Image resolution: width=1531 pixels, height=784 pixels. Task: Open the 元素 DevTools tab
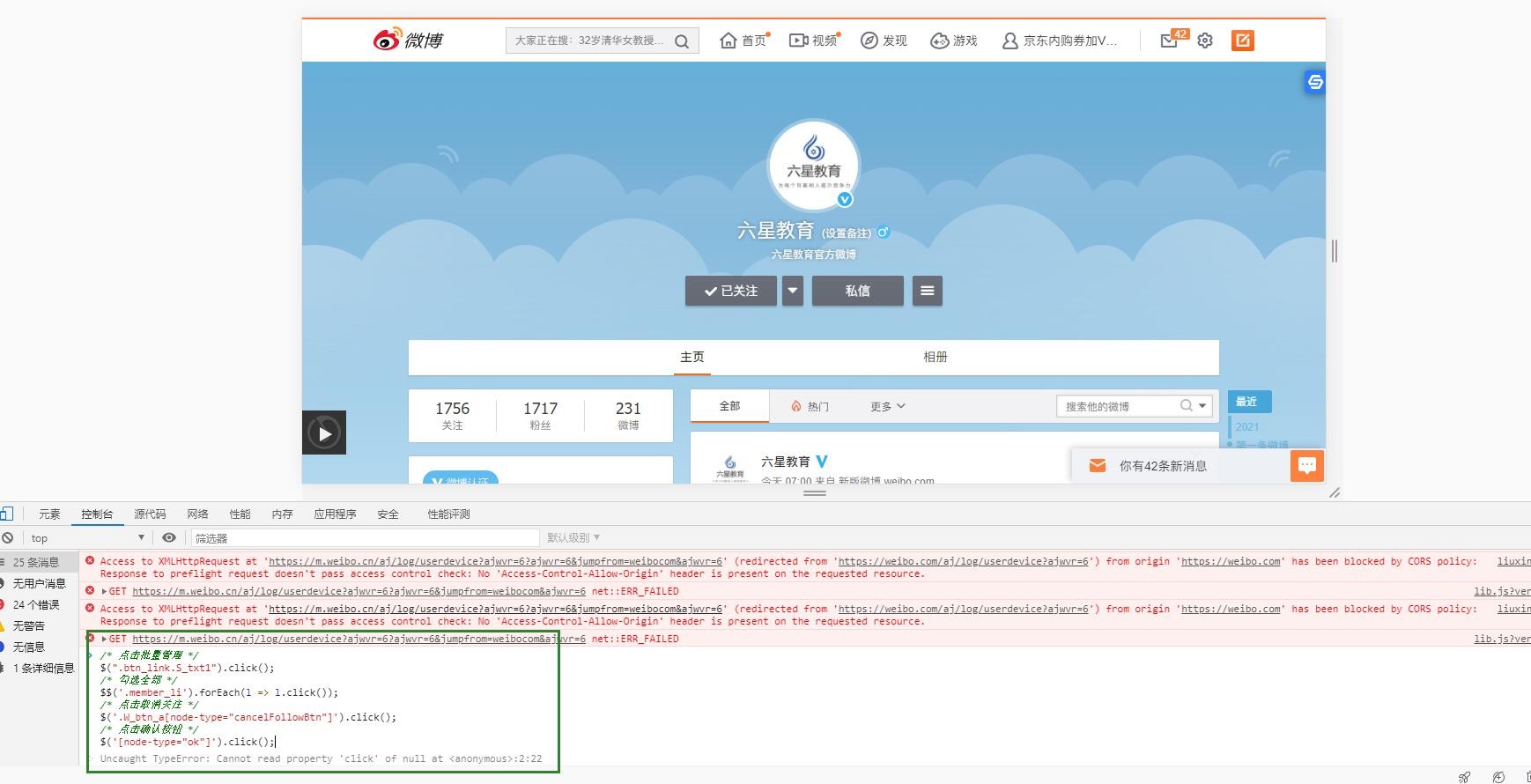[49, 514]
